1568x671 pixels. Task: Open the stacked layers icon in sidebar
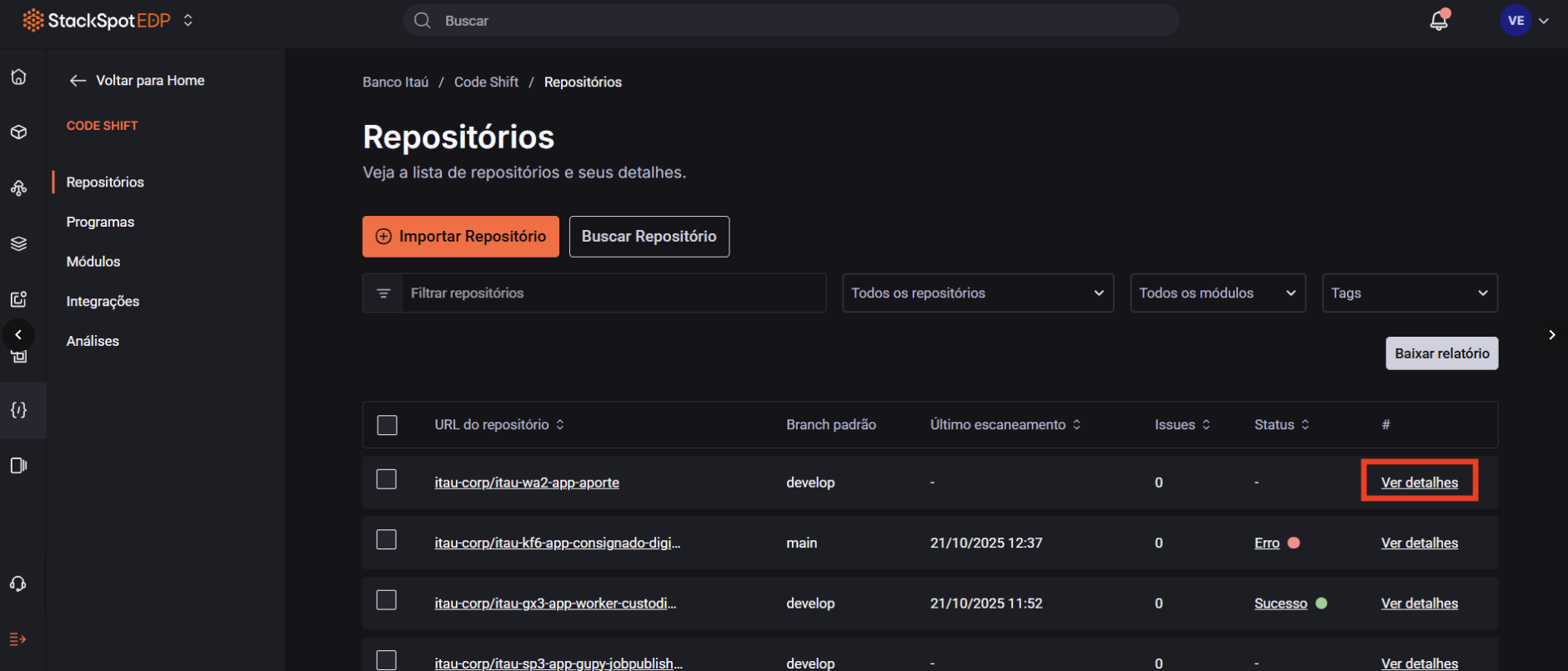click(18, 243)
